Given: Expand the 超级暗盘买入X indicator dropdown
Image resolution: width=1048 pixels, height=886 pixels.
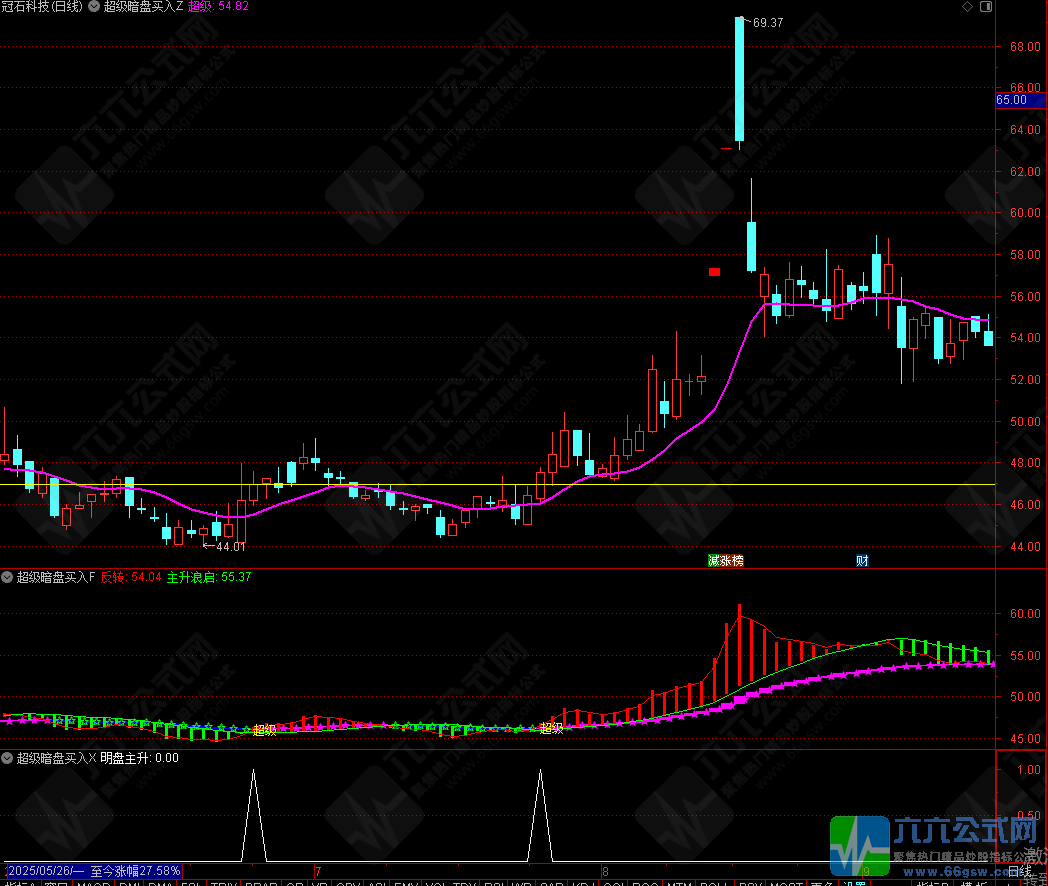Looking at the screenshot, I should (8, 758).
